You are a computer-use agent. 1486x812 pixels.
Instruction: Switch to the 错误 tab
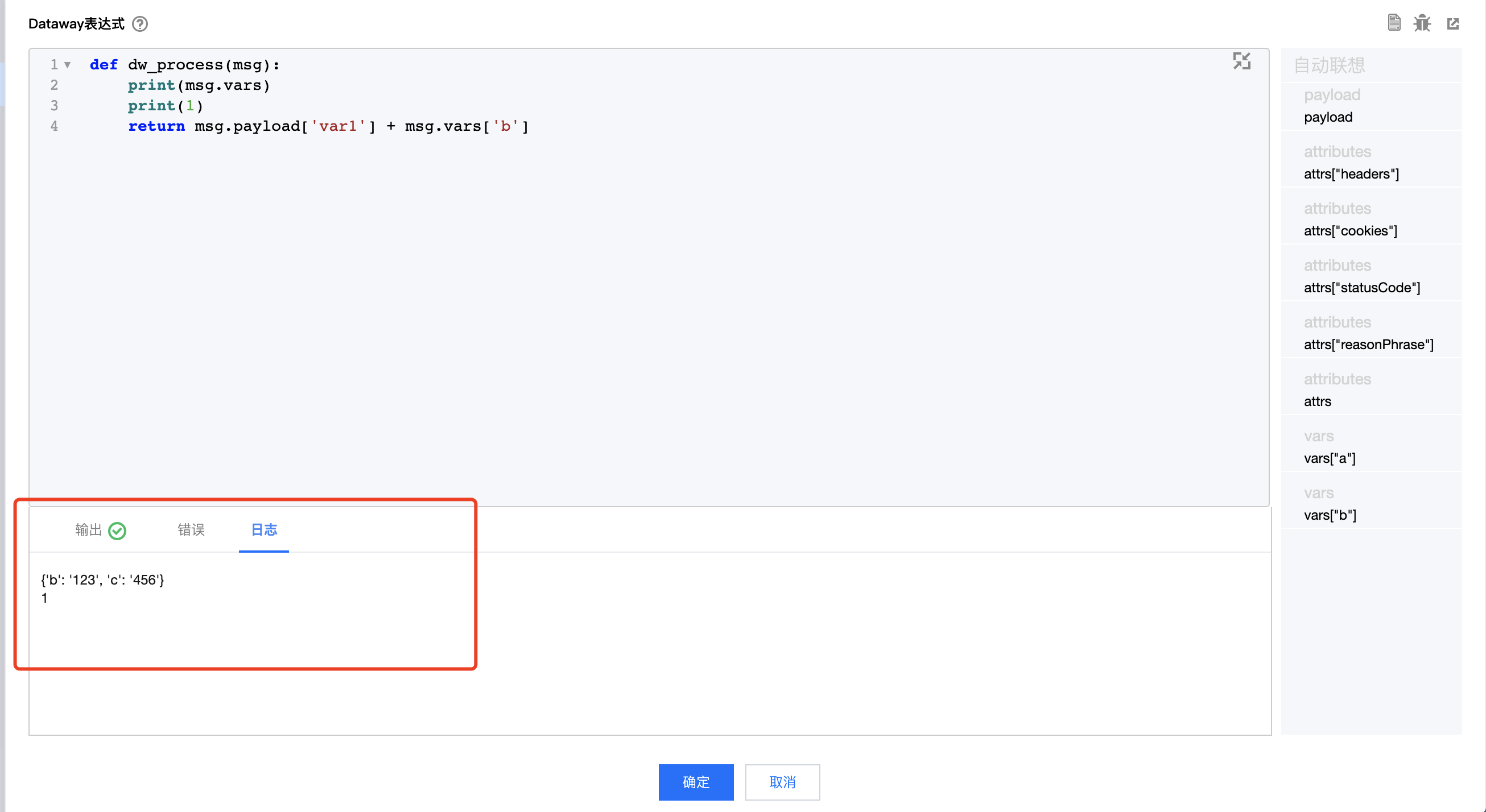pos(191,529)
